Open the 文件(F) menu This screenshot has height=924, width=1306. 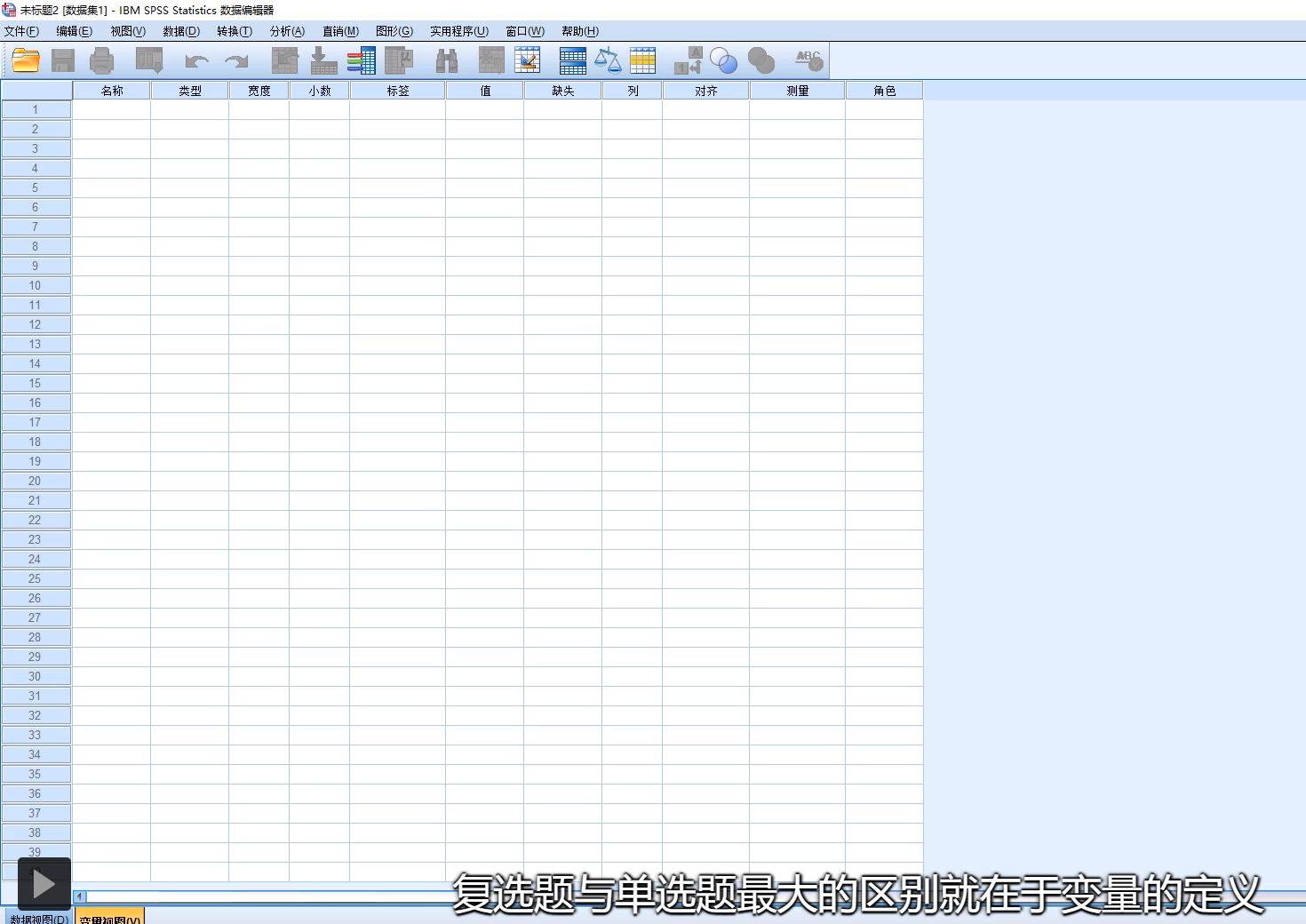[x=21, y=31]
